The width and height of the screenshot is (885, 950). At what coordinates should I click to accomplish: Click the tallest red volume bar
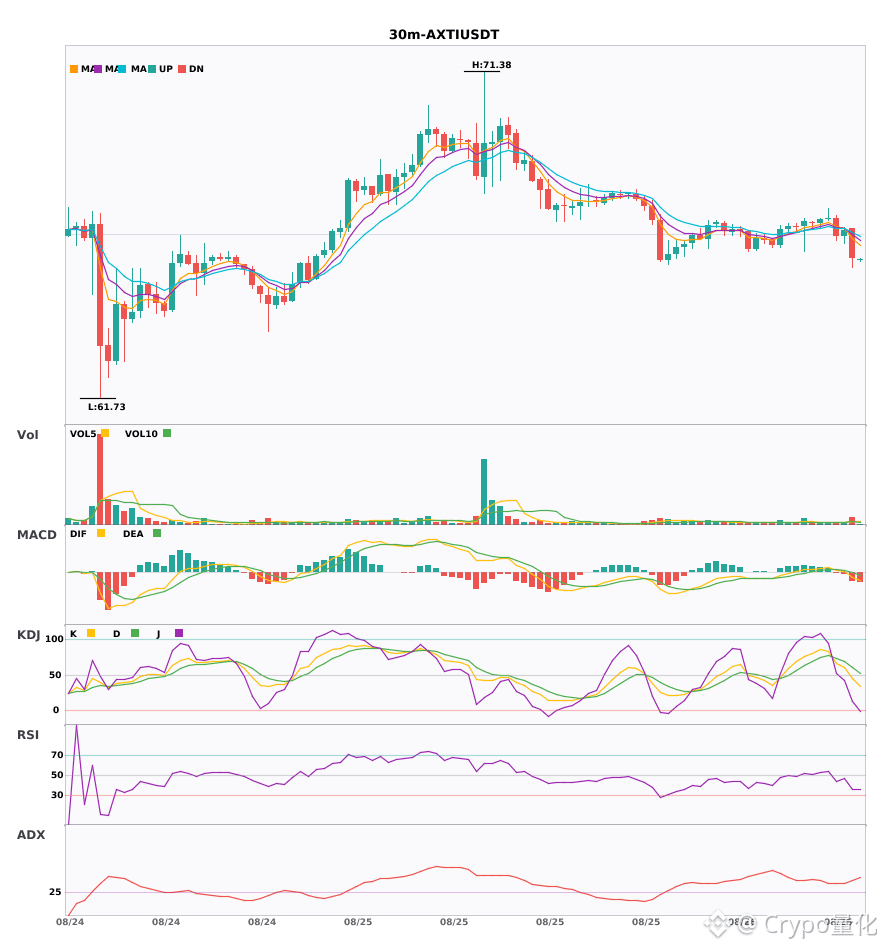[x=100, y=479]
